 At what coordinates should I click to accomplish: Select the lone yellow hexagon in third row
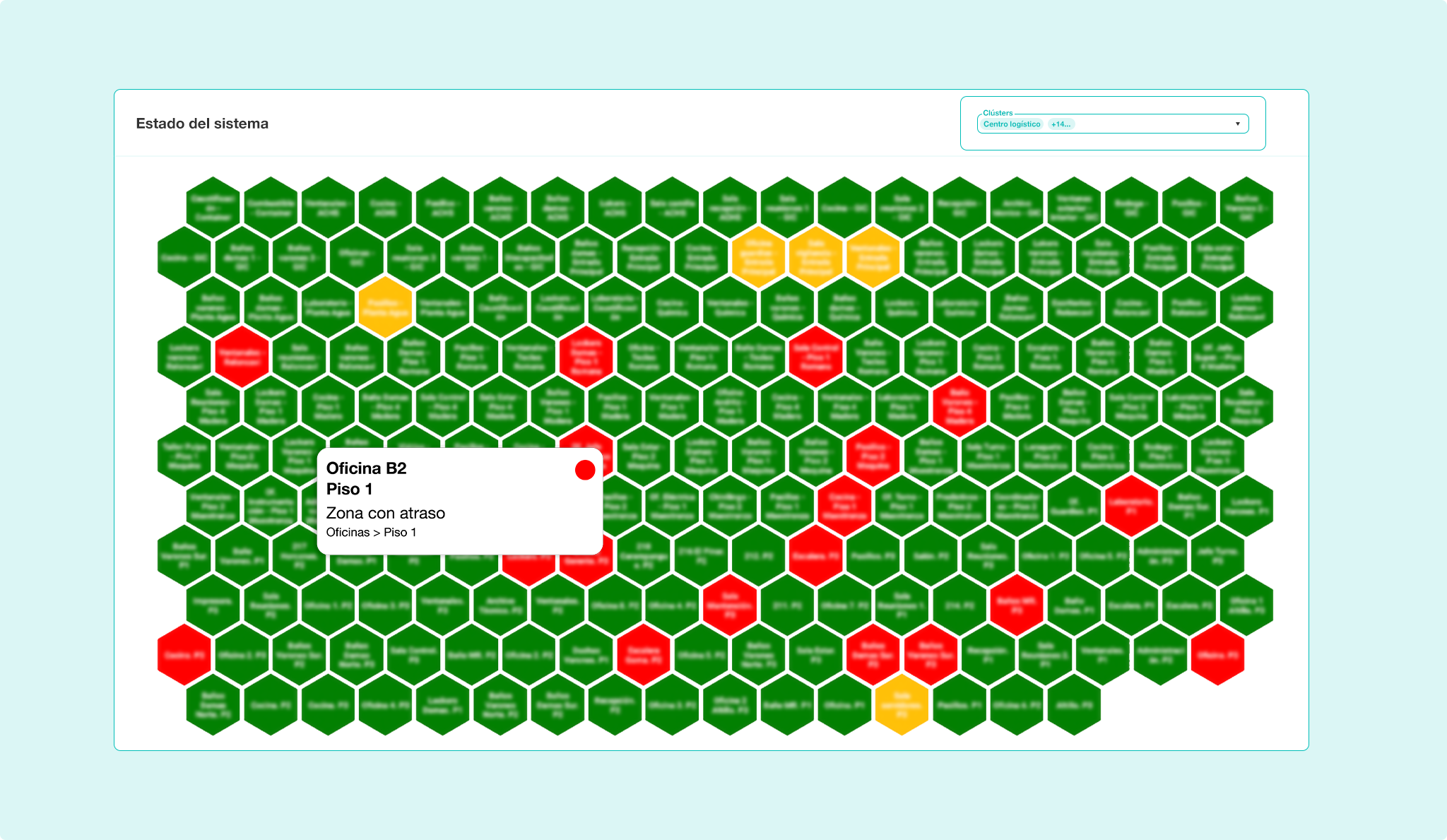click(385, 307)
